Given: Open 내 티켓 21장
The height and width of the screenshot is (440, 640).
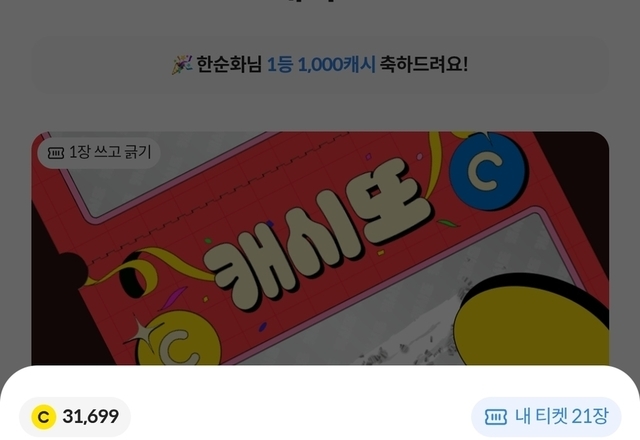Looking at the screenshot, I should [546, 417].
